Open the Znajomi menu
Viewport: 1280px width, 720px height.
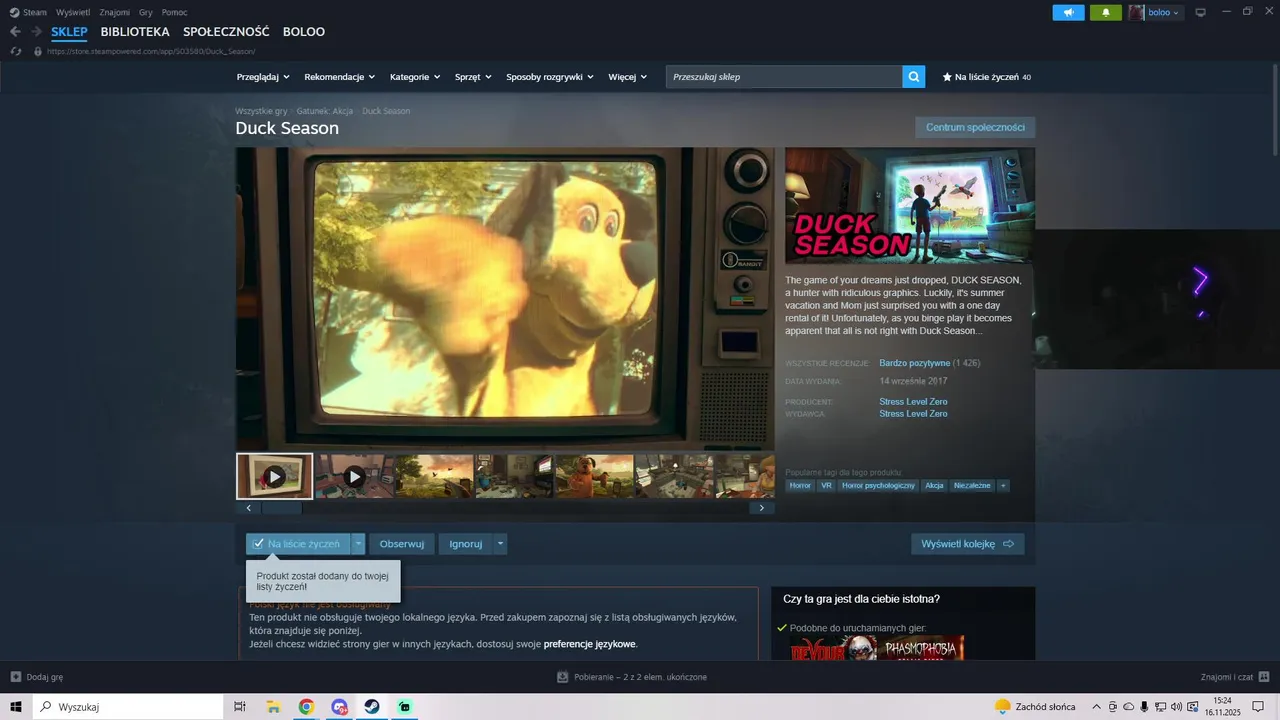(114, 12)
